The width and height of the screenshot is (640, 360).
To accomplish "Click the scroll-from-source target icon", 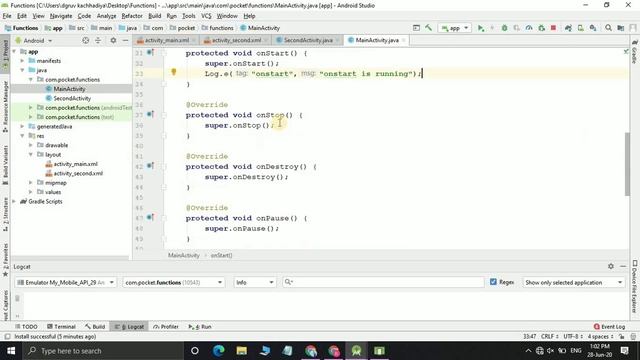I will 85,40.
